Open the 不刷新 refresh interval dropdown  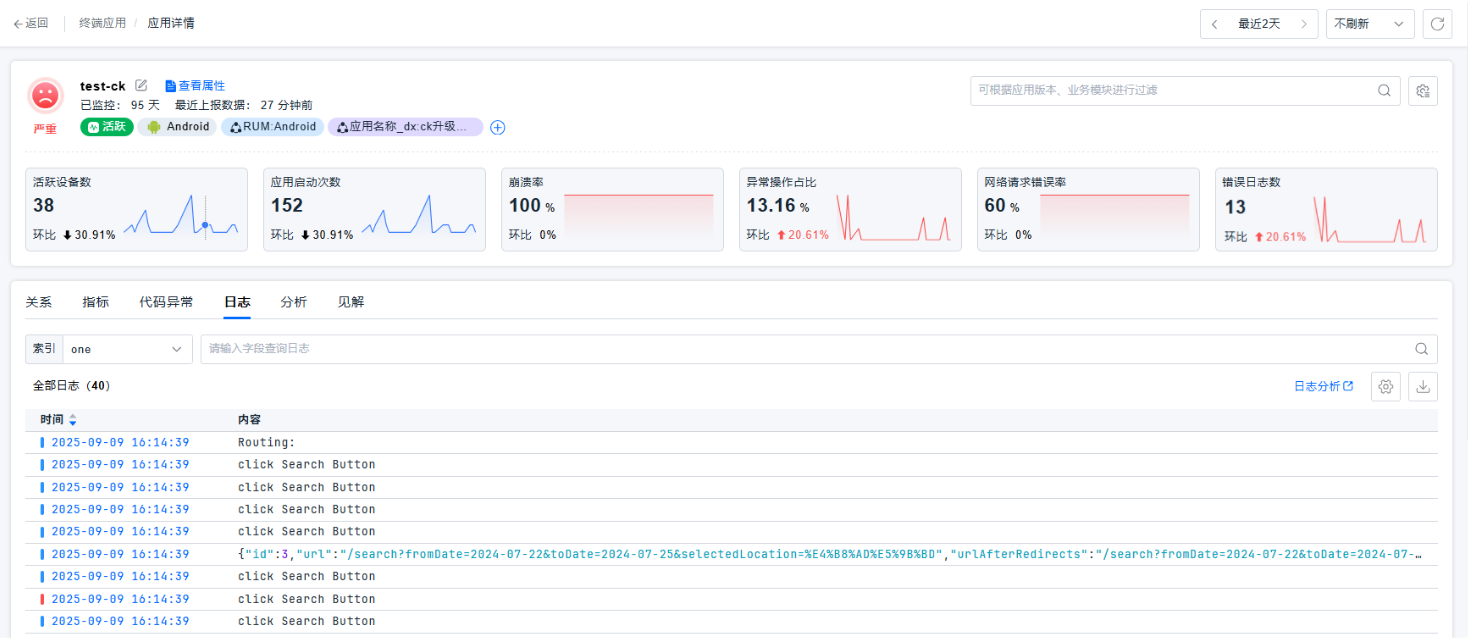pos(1369,24)
